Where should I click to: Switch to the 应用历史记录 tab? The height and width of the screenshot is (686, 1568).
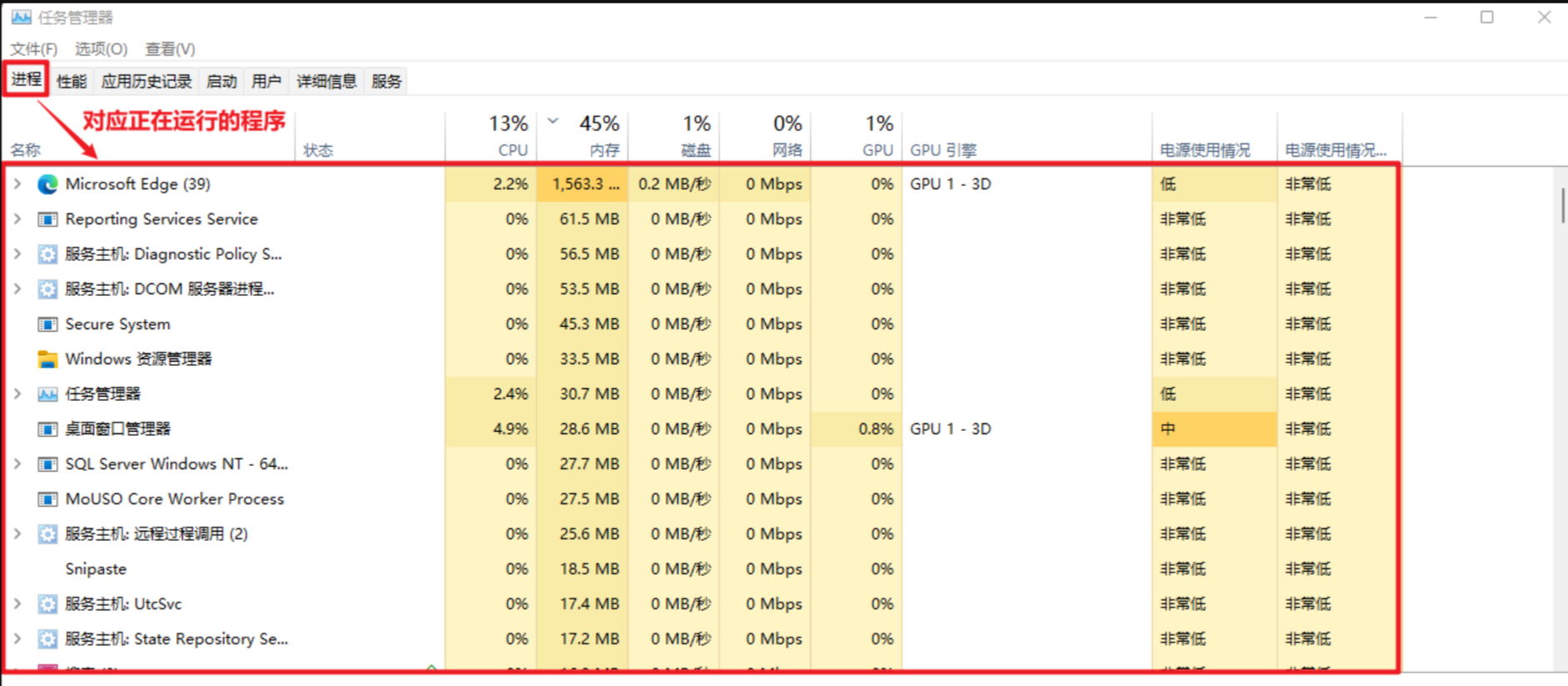[147, 81]
